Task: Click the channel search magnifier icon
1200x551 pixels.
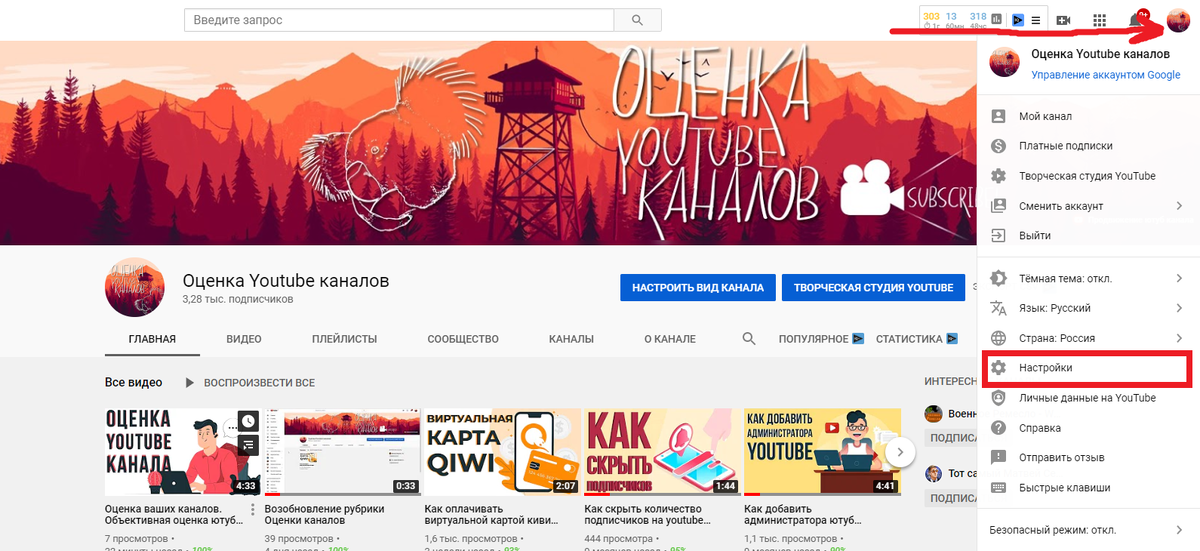Action: (749, 339)
